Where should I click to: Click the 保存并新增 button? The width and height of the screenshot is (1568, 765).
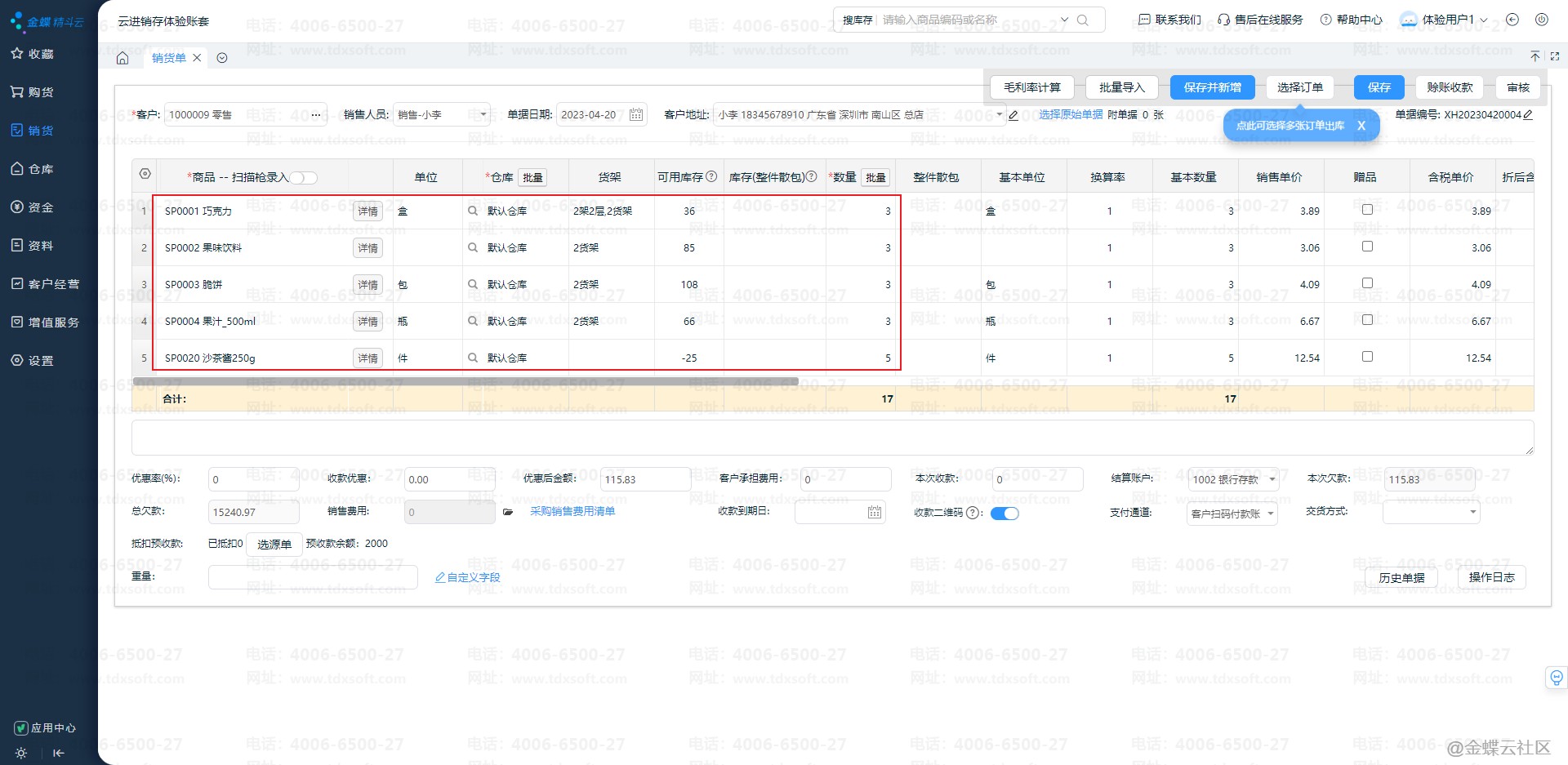point(1212,87)
